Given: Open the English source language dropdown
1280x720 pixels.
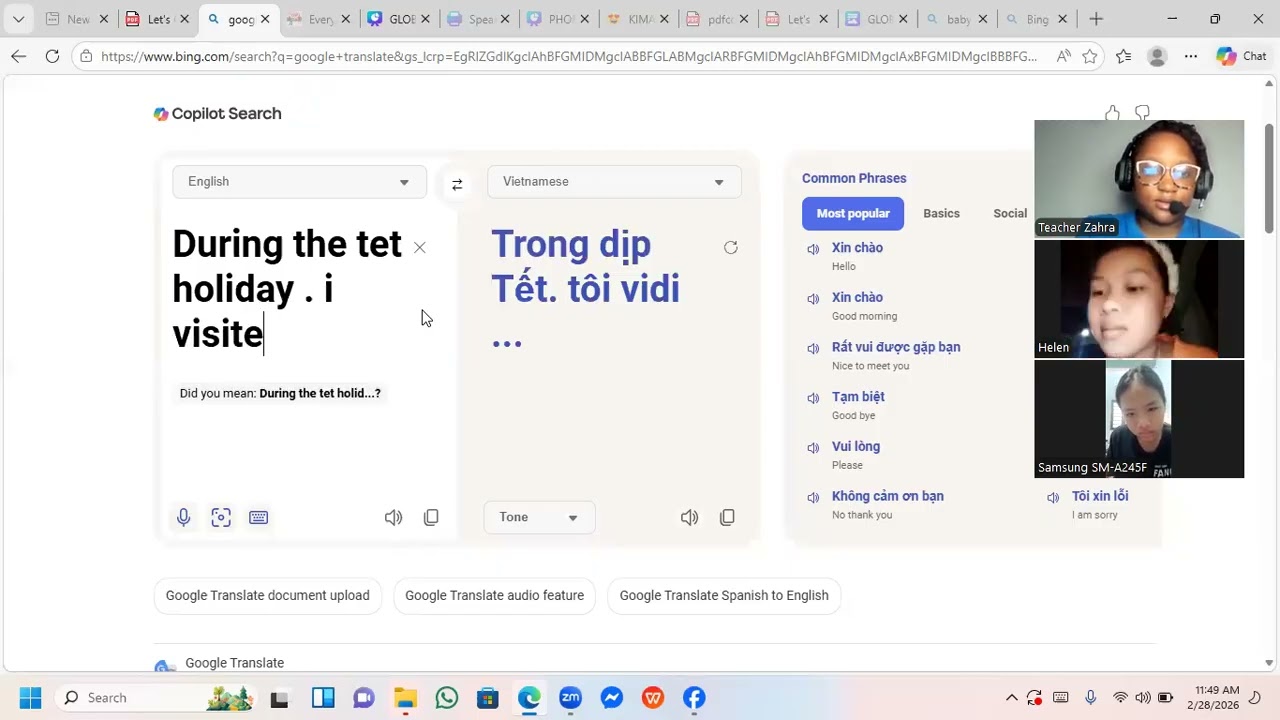Looking at the screenshot, I should 299,182.
